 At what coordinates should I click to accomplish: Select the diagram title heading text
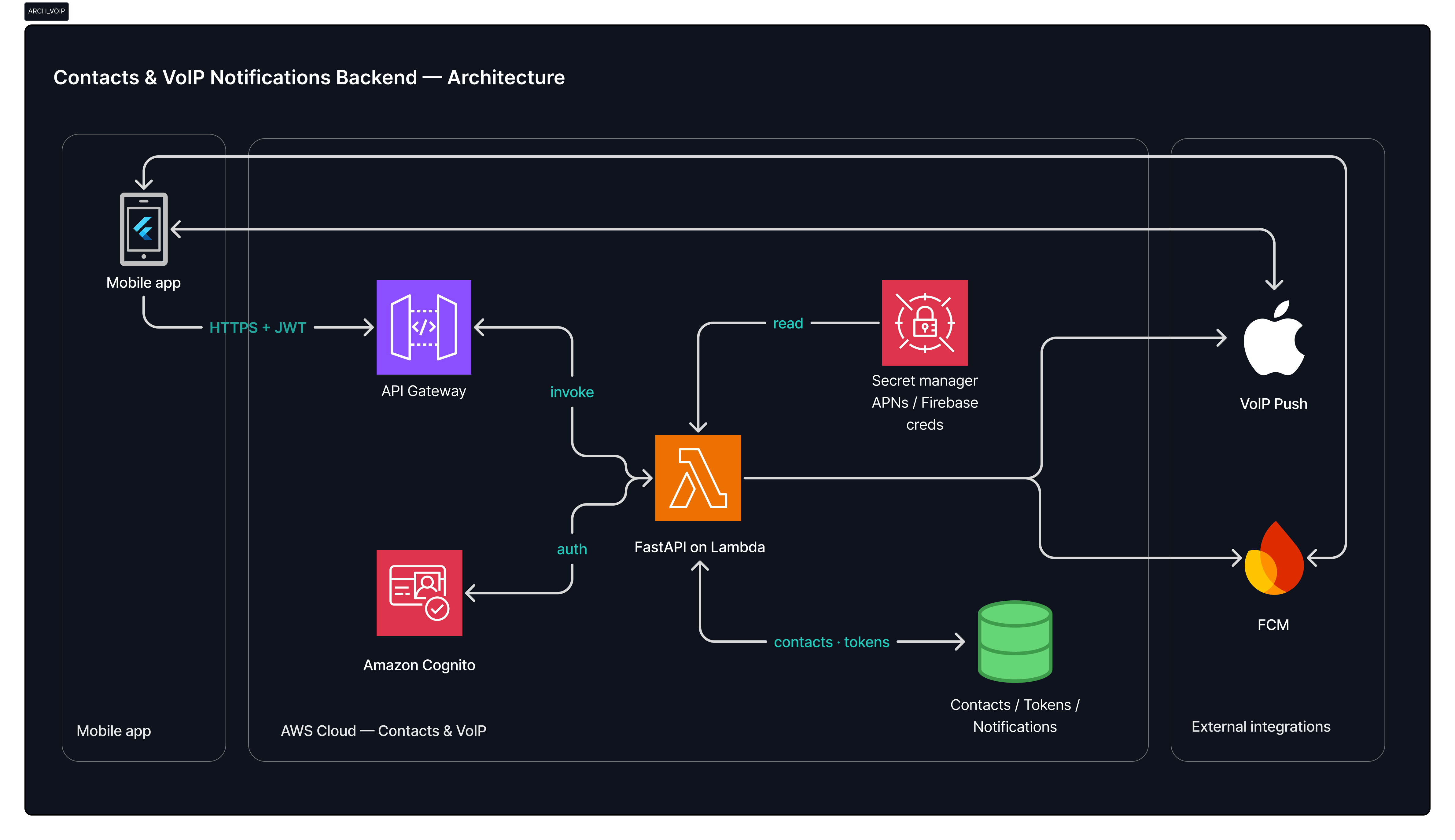click(309, 77)
